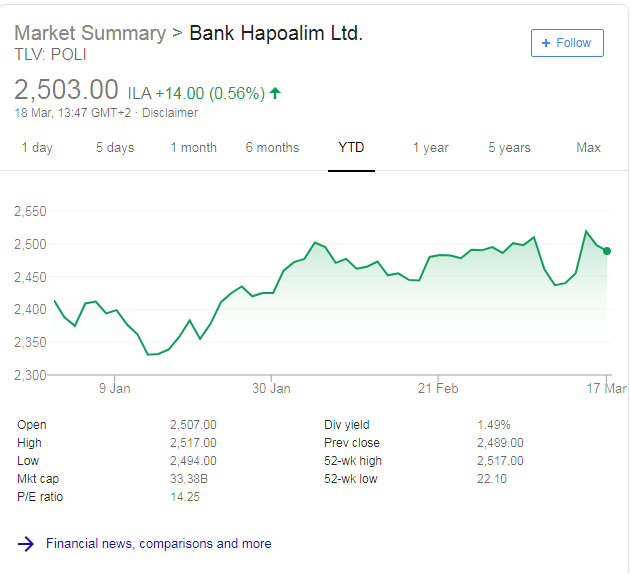Viewport: 630px width, 574px height.
Task: Click the 21 Feb date axis label
Action: point(438,388)
